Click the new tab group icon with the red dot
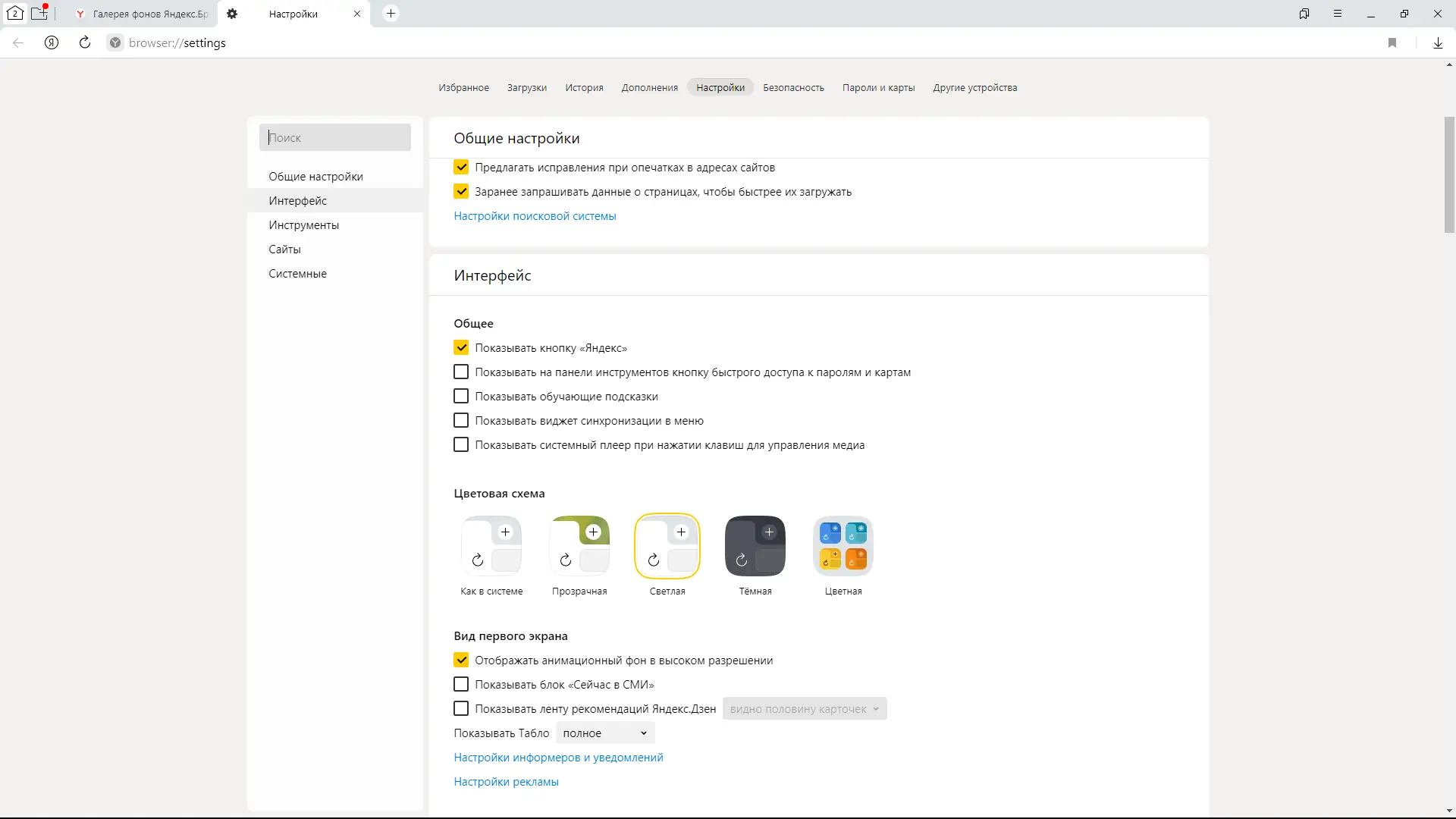The image size is (1456, 819). [x=39, y=14]
